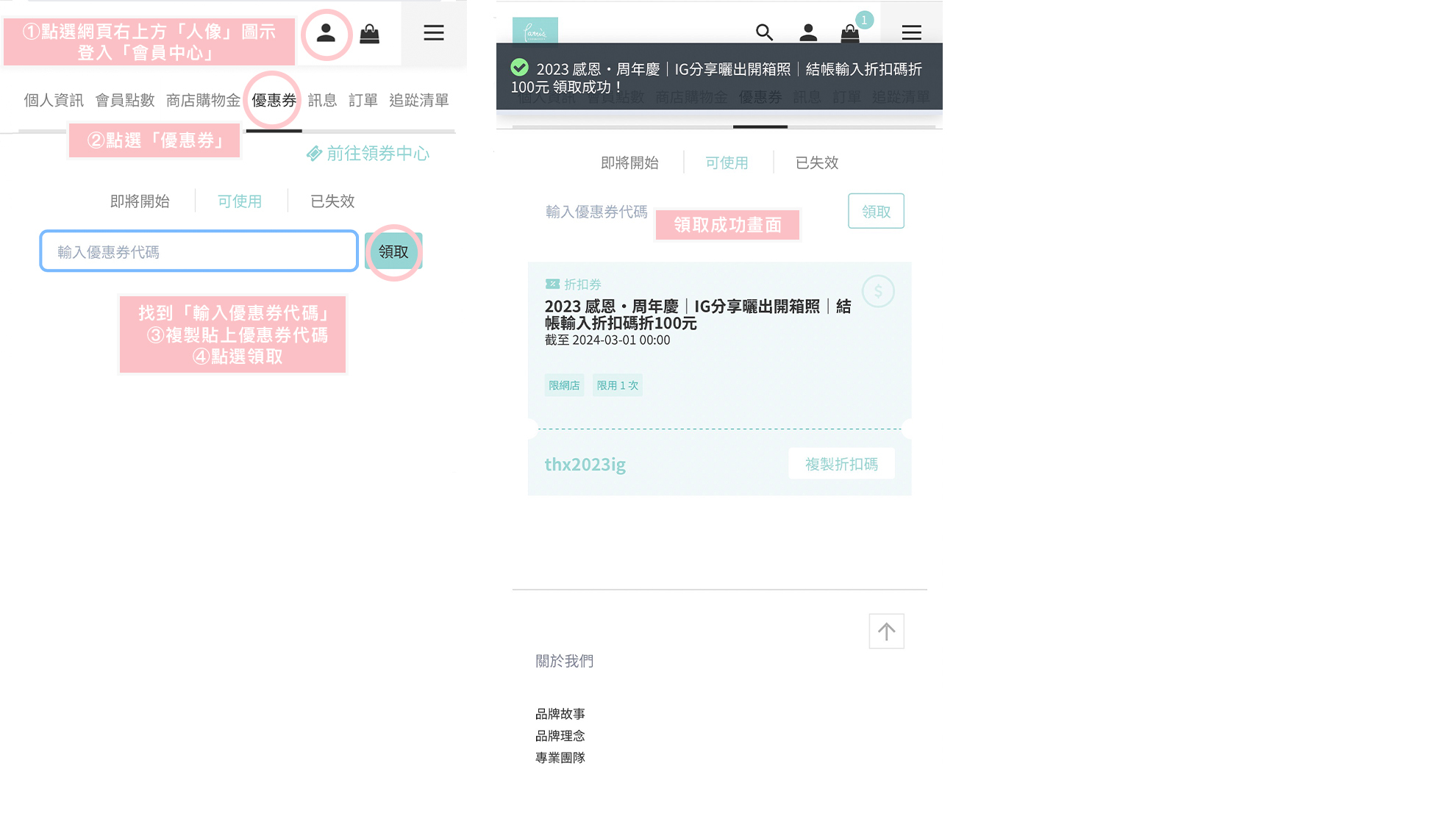Select 即將開始 filter in right panel
The width and height of the screenshot is (1456, 813).
[629, 163]
